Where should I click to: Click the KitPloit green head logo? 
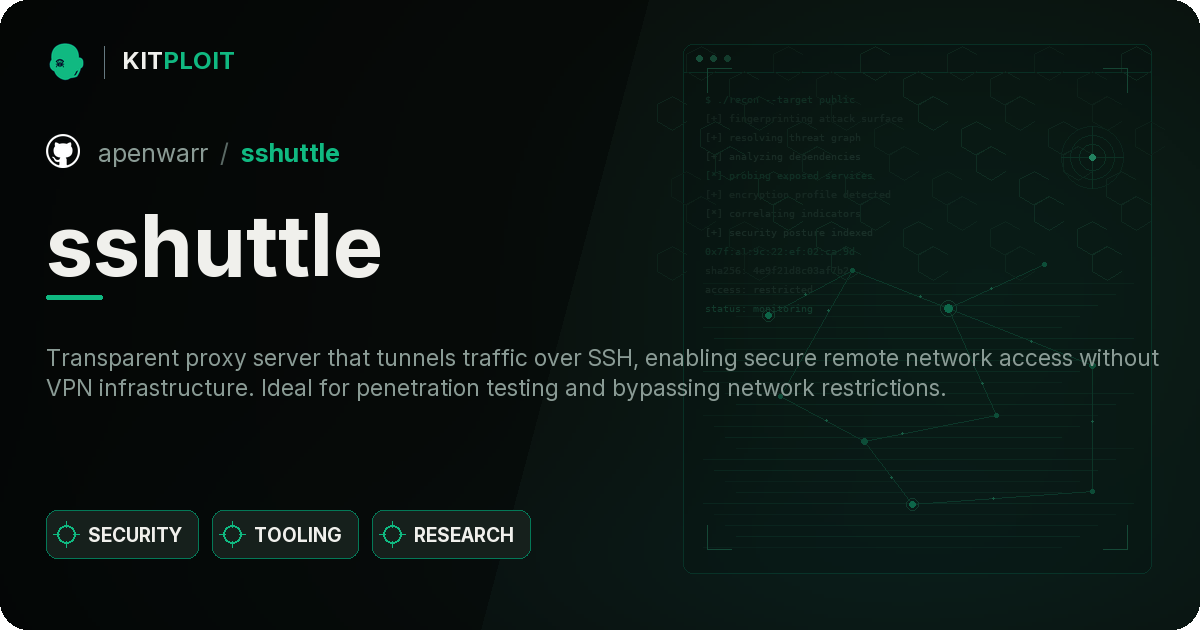pyautogui.click(x=66, y=61)
